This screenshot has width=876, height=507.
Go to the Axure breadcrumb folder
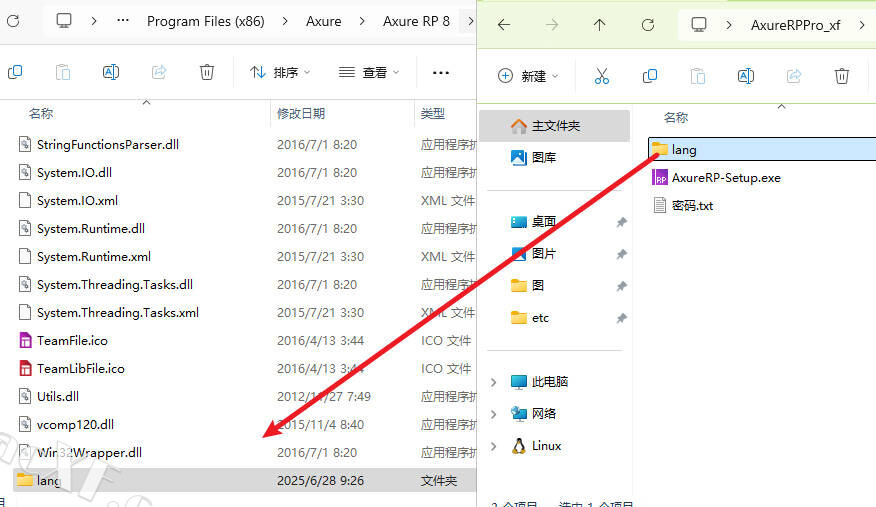click(323, 21)
